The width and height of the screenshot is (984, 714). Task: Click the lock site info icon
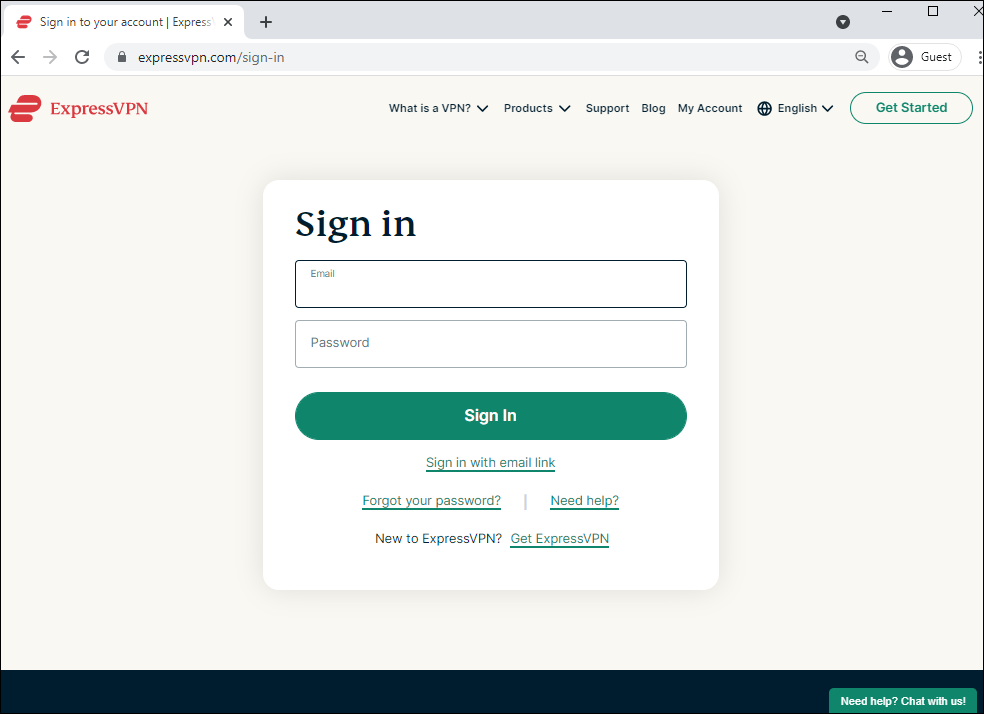coord(122,57)
